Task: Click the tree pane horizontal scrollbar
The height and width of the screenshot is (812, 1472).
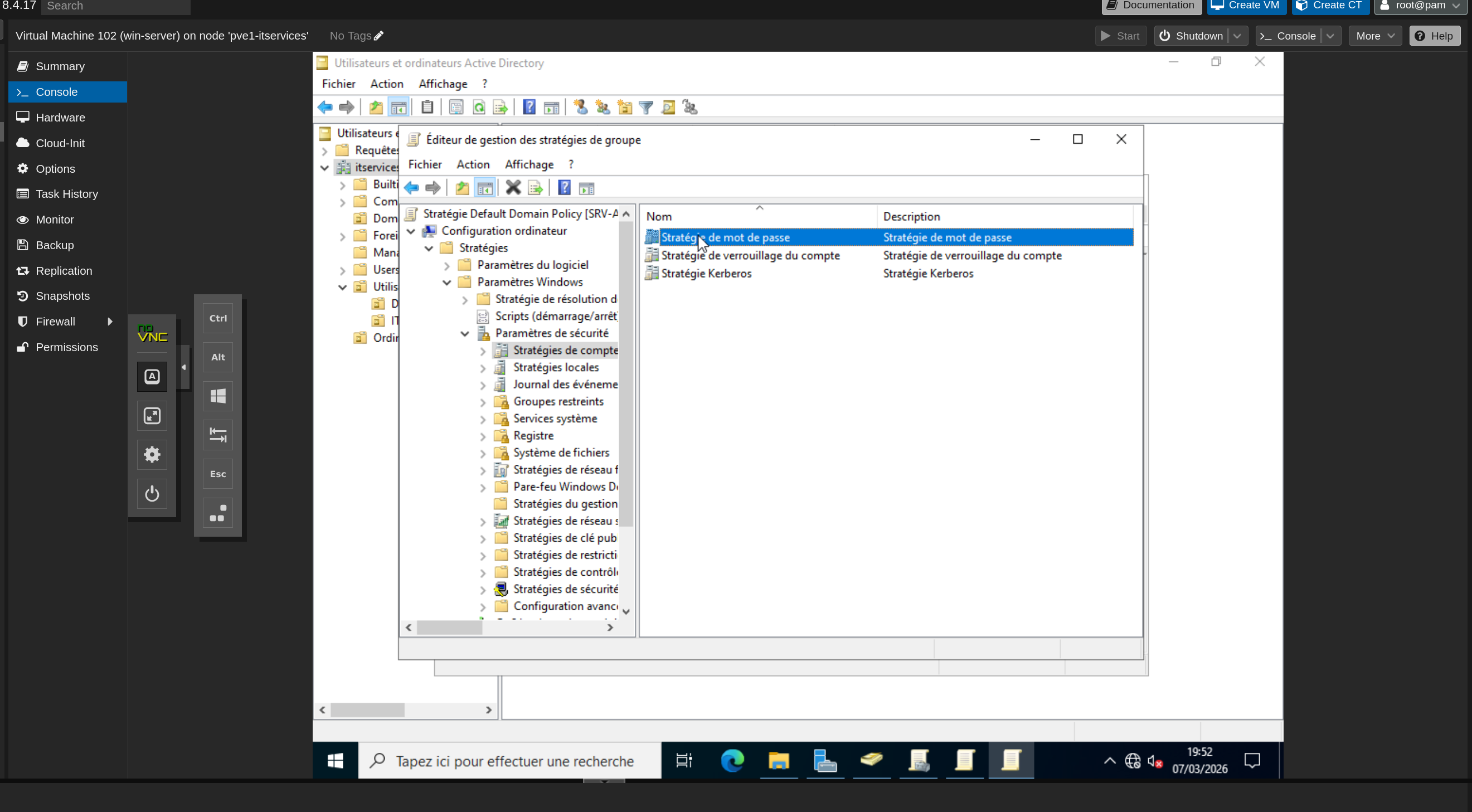Action: pyautogui.click(x=449, y=628)
